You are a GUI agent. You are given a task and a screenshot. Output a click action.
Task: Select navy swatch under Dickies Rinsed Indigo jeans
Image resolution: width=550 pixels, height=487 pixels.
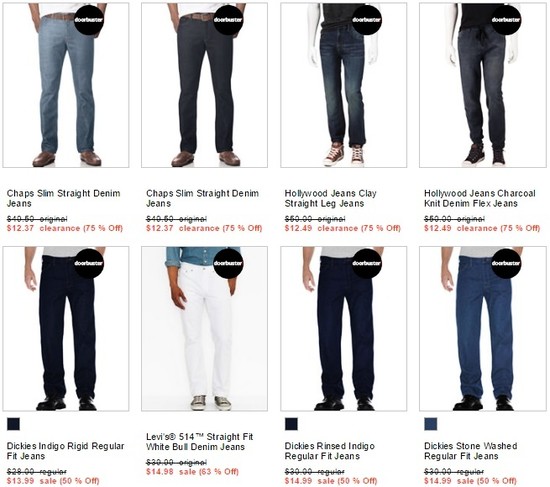coord(291,424)
